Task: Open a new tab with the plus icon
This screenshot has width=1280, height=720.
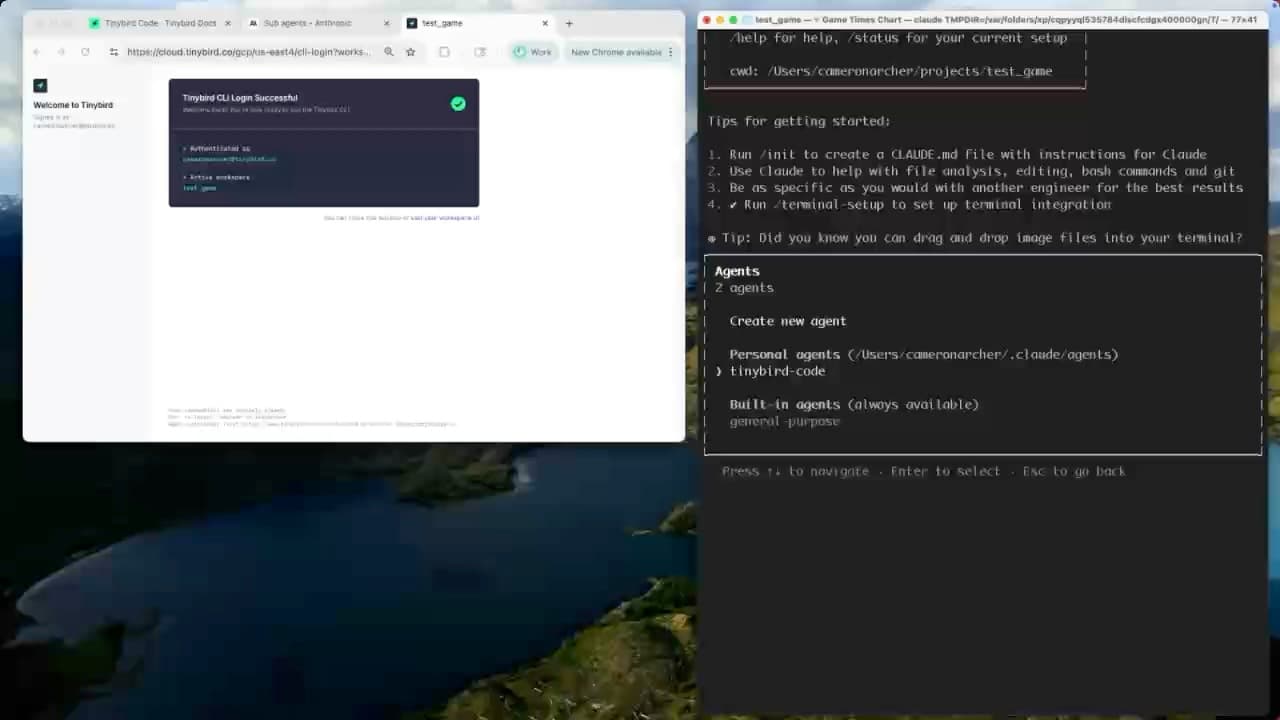Action: 568,22
